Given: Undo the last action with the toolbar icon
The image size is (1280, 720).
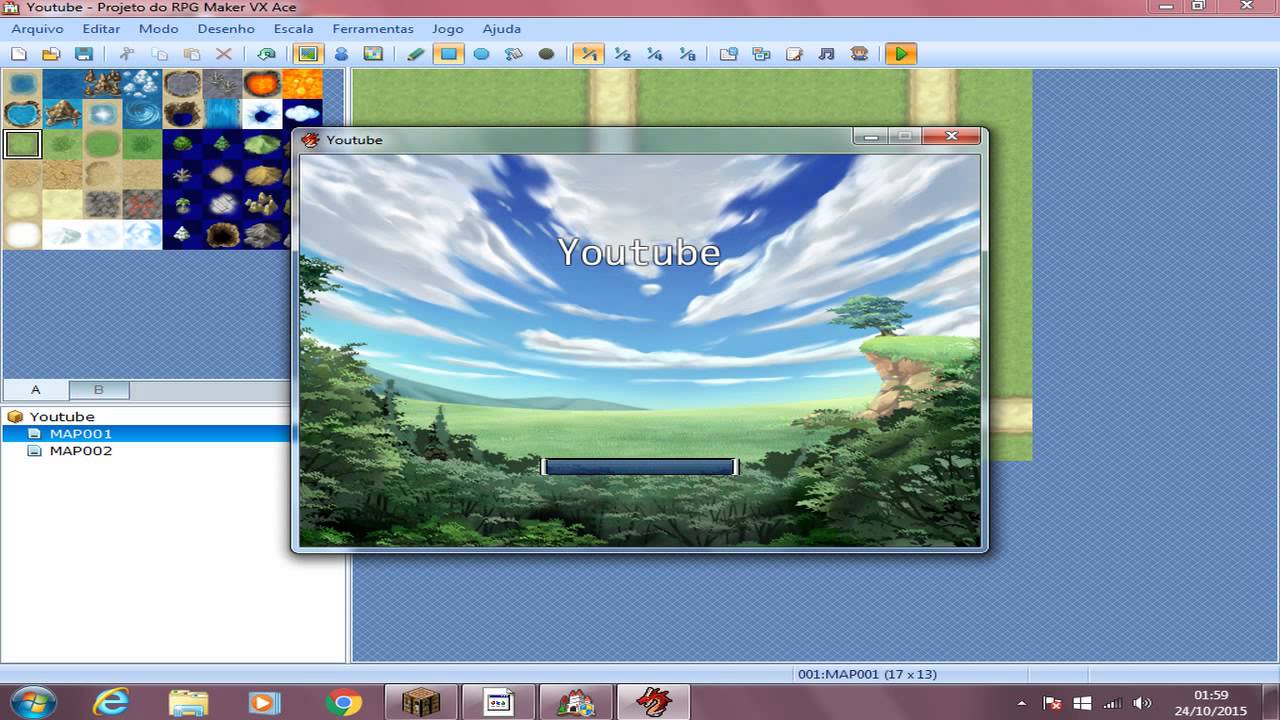Looking at the screenshot, I should [x=266, y=54].
